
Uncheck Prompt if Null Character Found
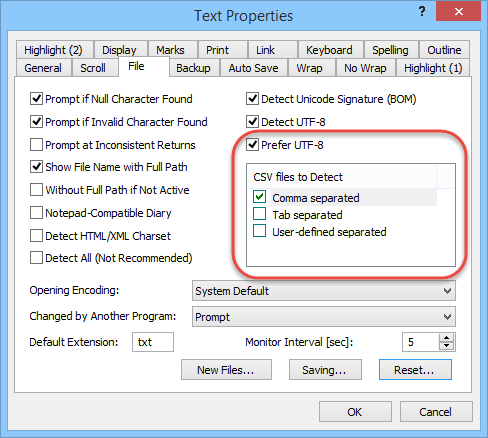pyautogui.click(x=36, y=99)
